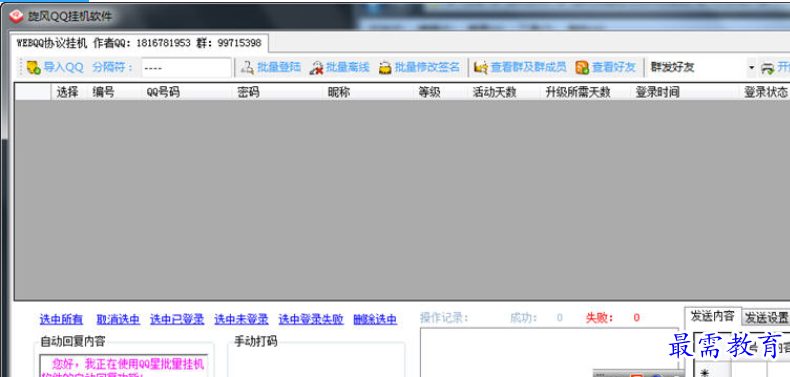Switch to the 发送设置 tab
The height and width of the screenshot is (377, 790).
(x=766, y=318)
